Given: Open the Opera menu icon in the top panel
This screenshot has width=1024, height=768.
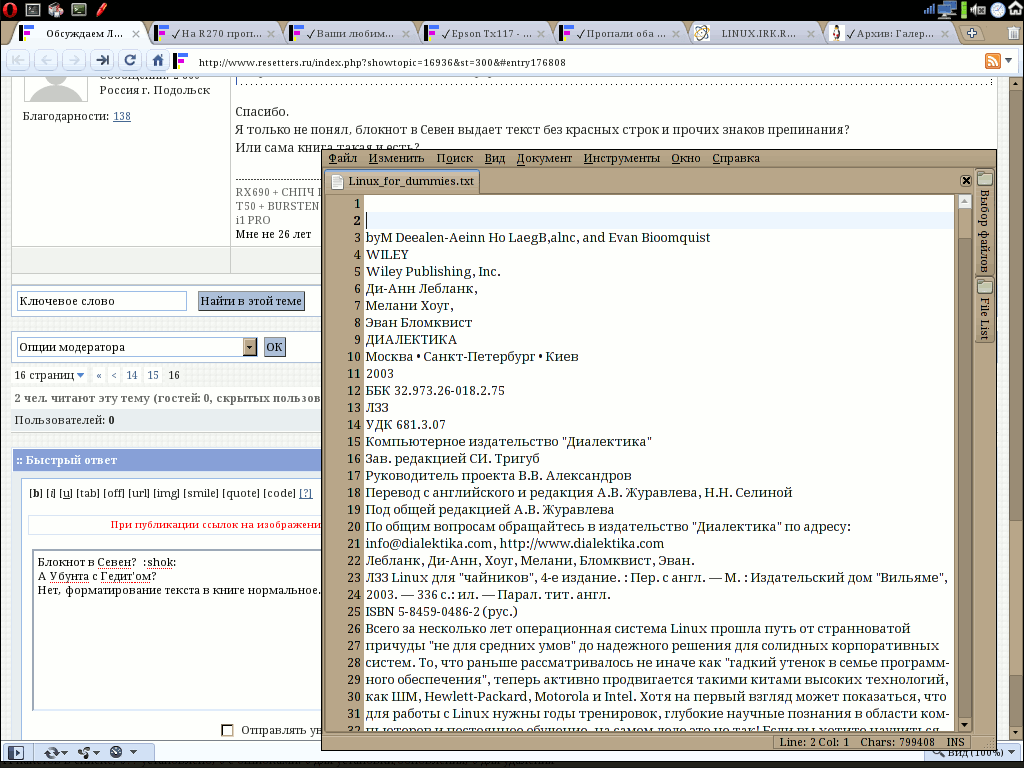Looking at the screenshot, I should (x=10, y=9).
